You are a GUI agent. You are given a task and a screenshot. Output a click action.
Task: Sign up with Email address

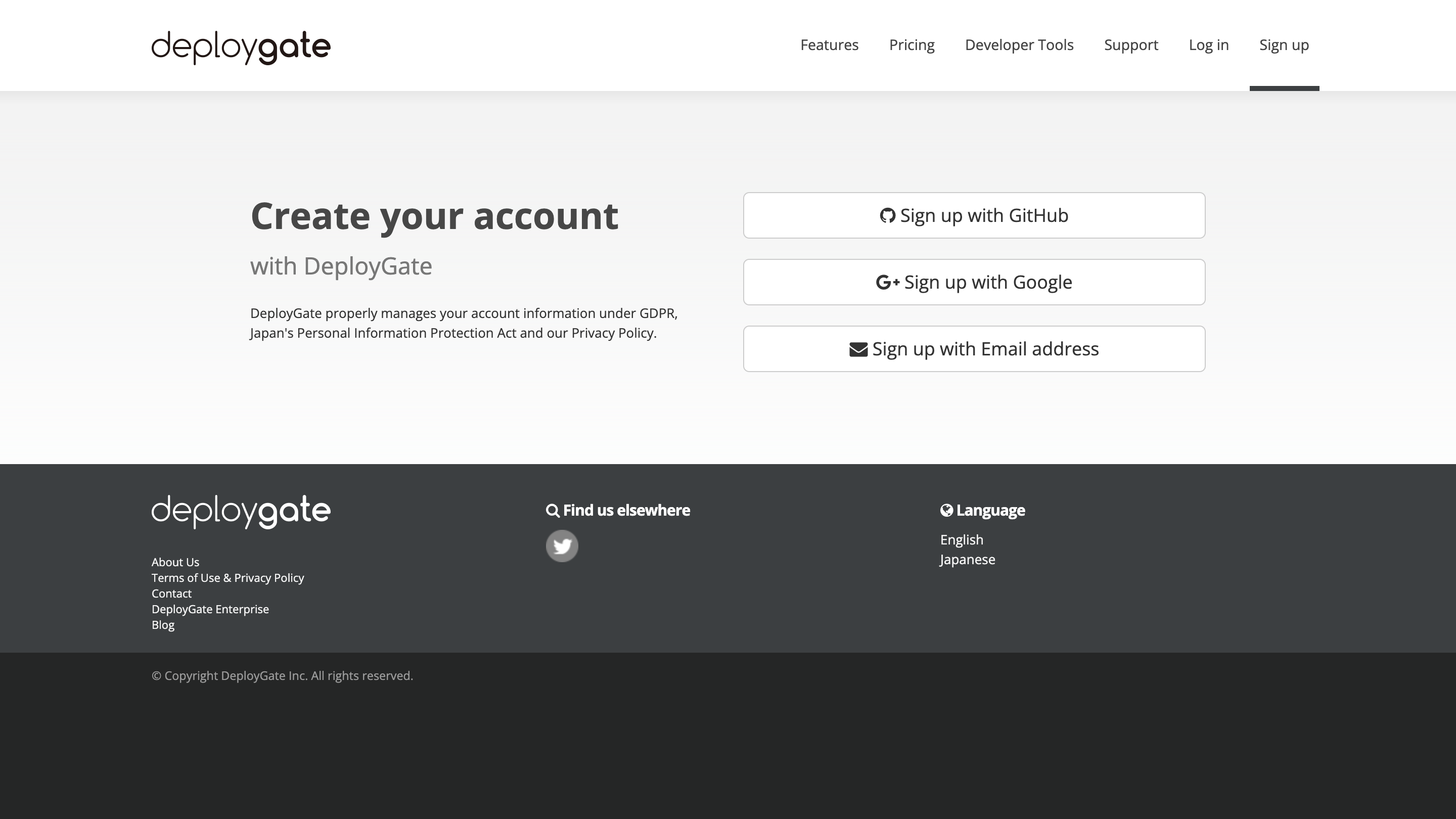point(973,349)
